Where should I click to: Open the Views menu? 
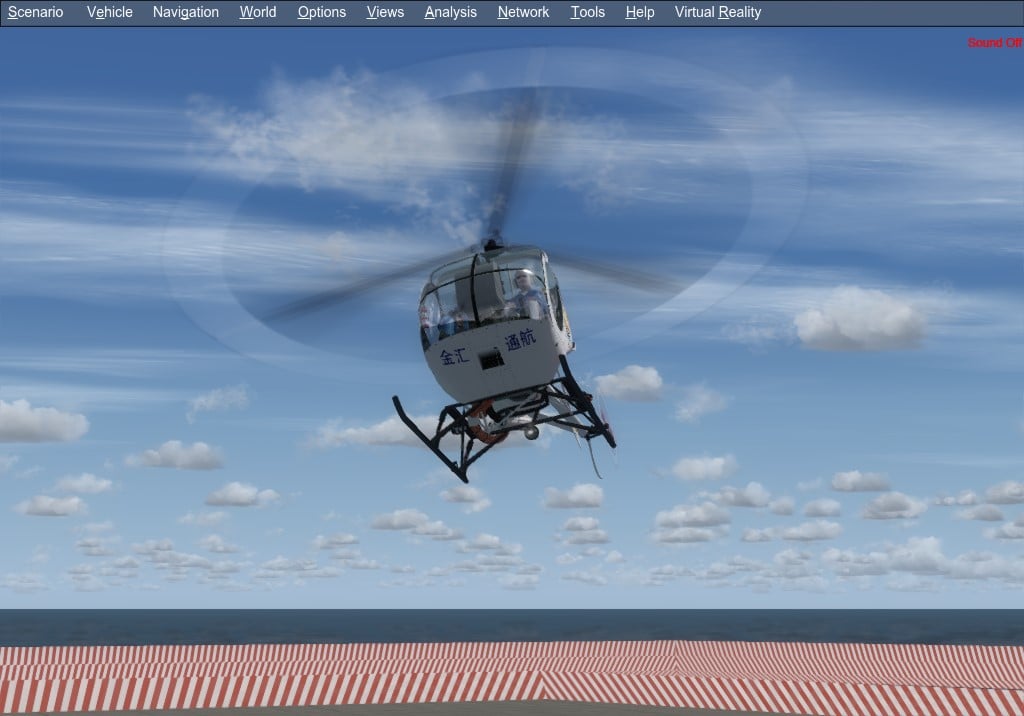pyautogui.click(x=385, y=12)
